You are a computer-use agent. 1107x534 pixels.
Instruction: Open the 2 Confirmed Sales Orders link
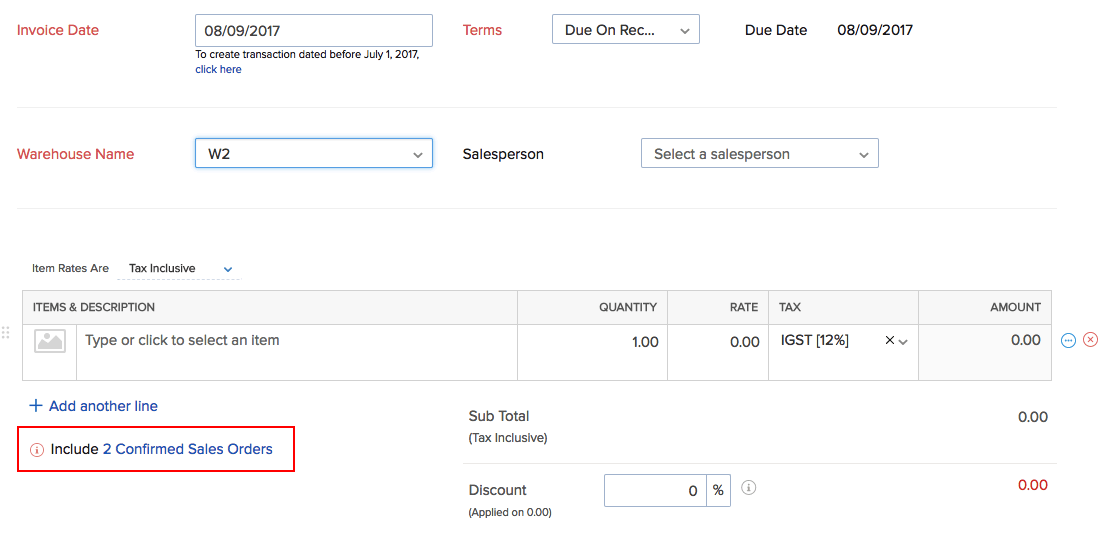coord(187,450)
